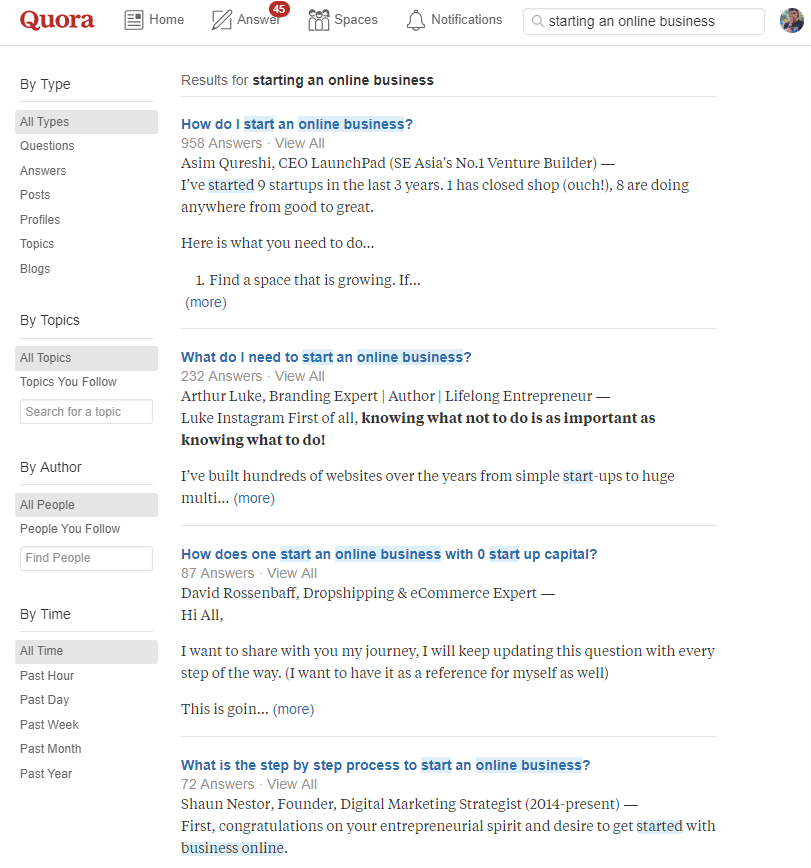Click the '958 Answers' count text
Viewport: 811px width, 868px height.
[221, 143]
